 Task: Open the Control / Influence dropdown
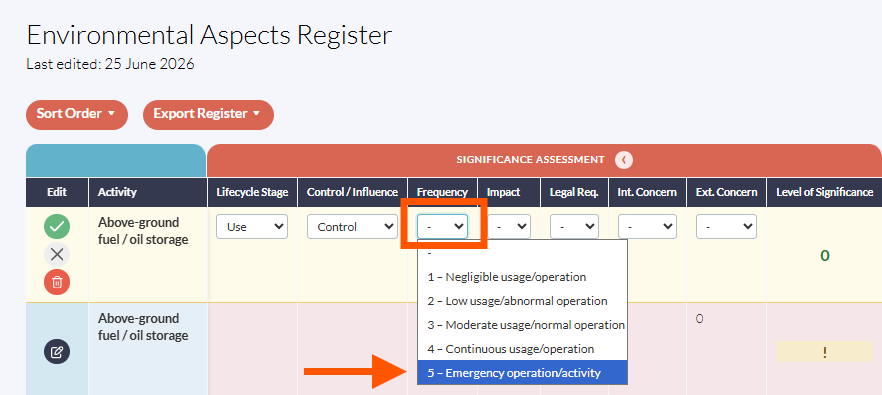(352, 227)
